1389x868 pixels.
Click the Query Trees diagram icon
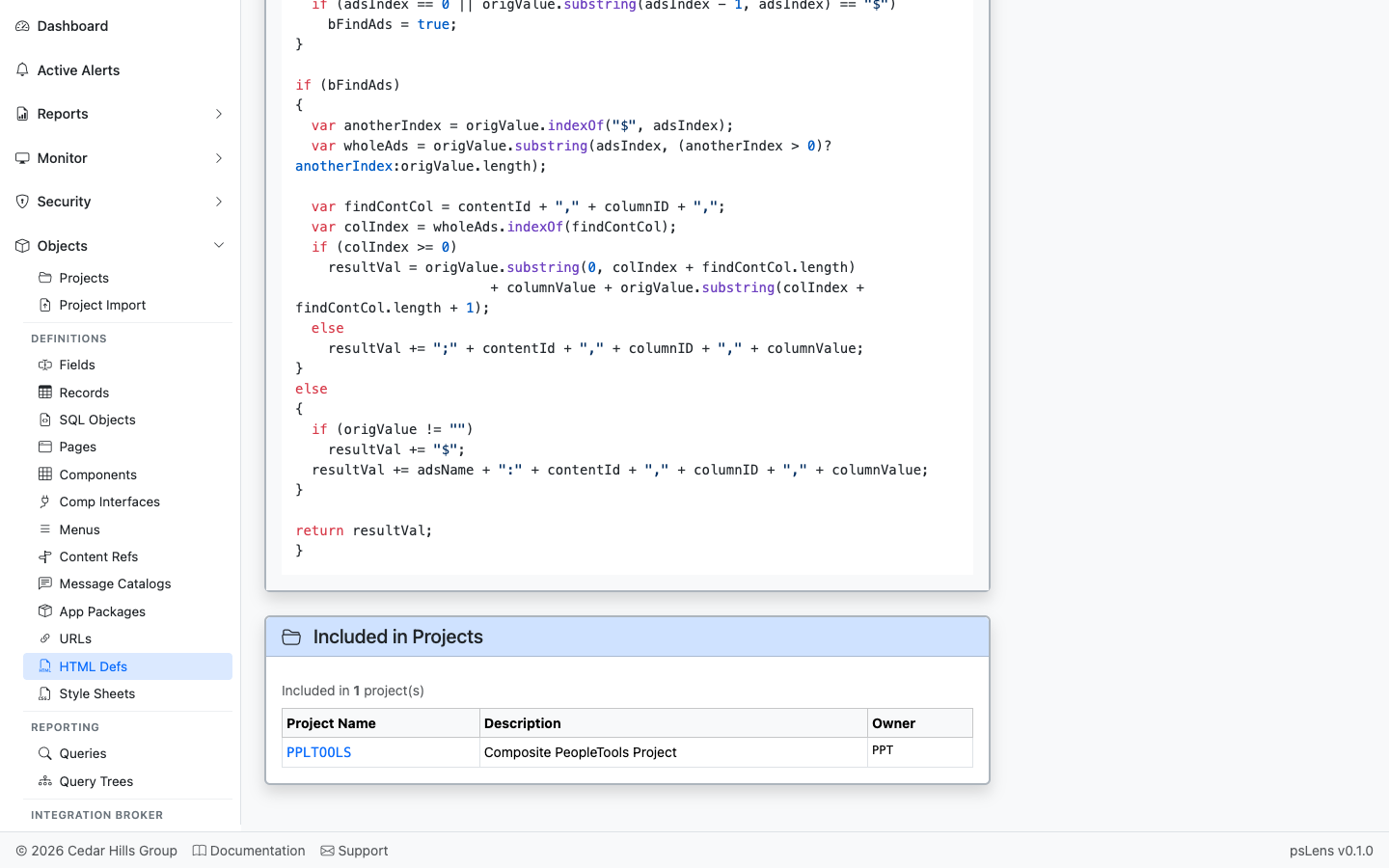(x=45, y=781)
